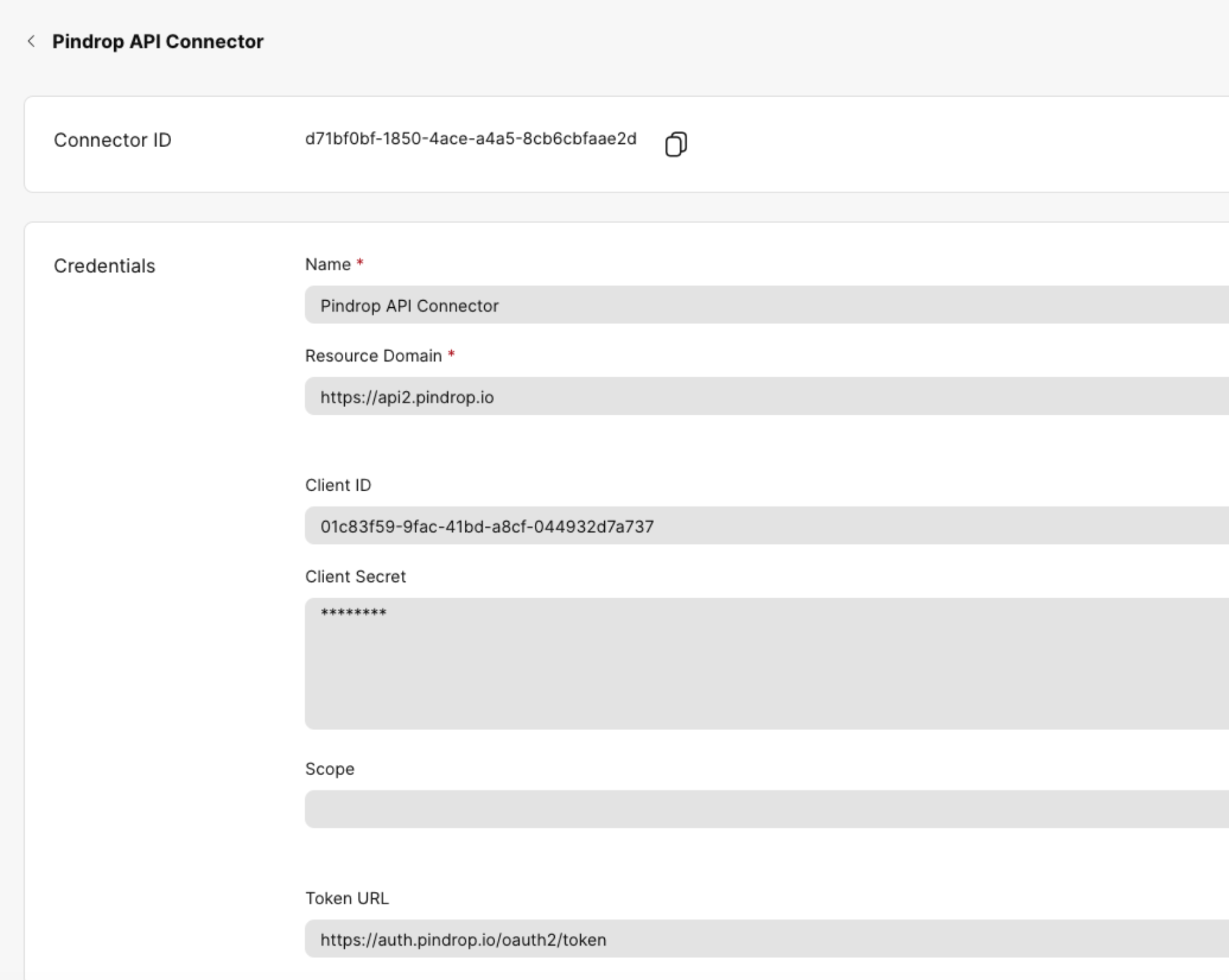Click the Token URL input field
This screenshot has width=1229, height=980.
tap(767, 939)
